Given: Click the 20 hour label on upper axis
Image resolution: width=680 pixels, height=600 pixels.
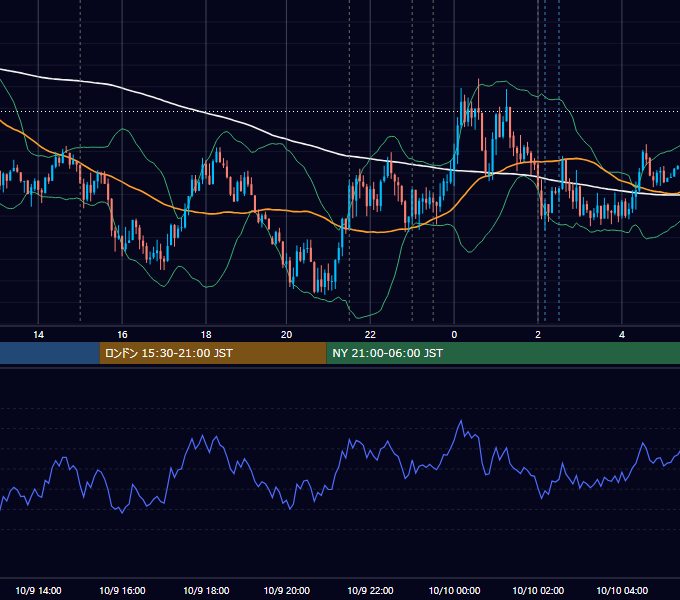Looking at the screenshot, I should tap(286, 335).
